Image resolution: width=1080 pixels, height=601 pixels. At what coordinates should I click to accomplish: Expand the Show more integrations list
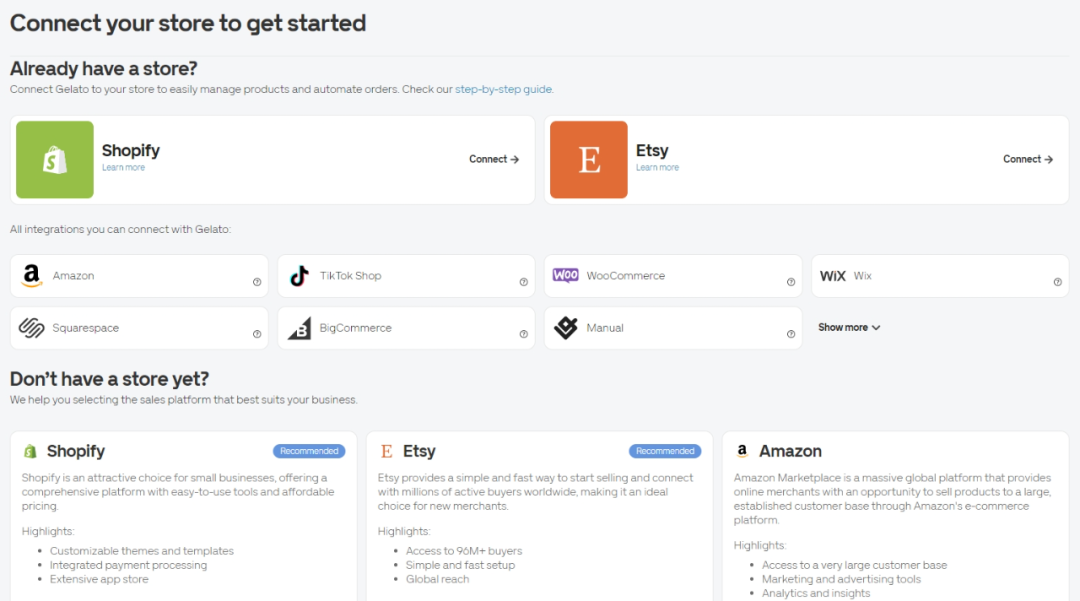(x=849, y=327)
